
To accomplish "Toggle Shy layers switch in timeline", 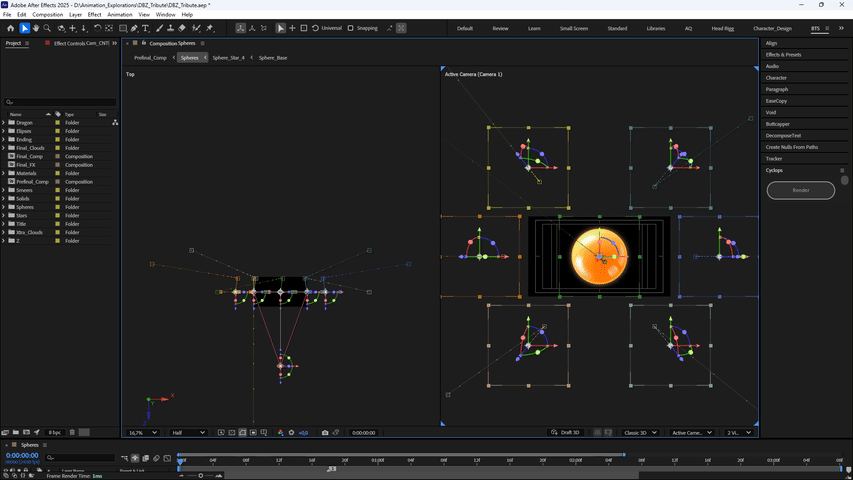I will (135, 458).
